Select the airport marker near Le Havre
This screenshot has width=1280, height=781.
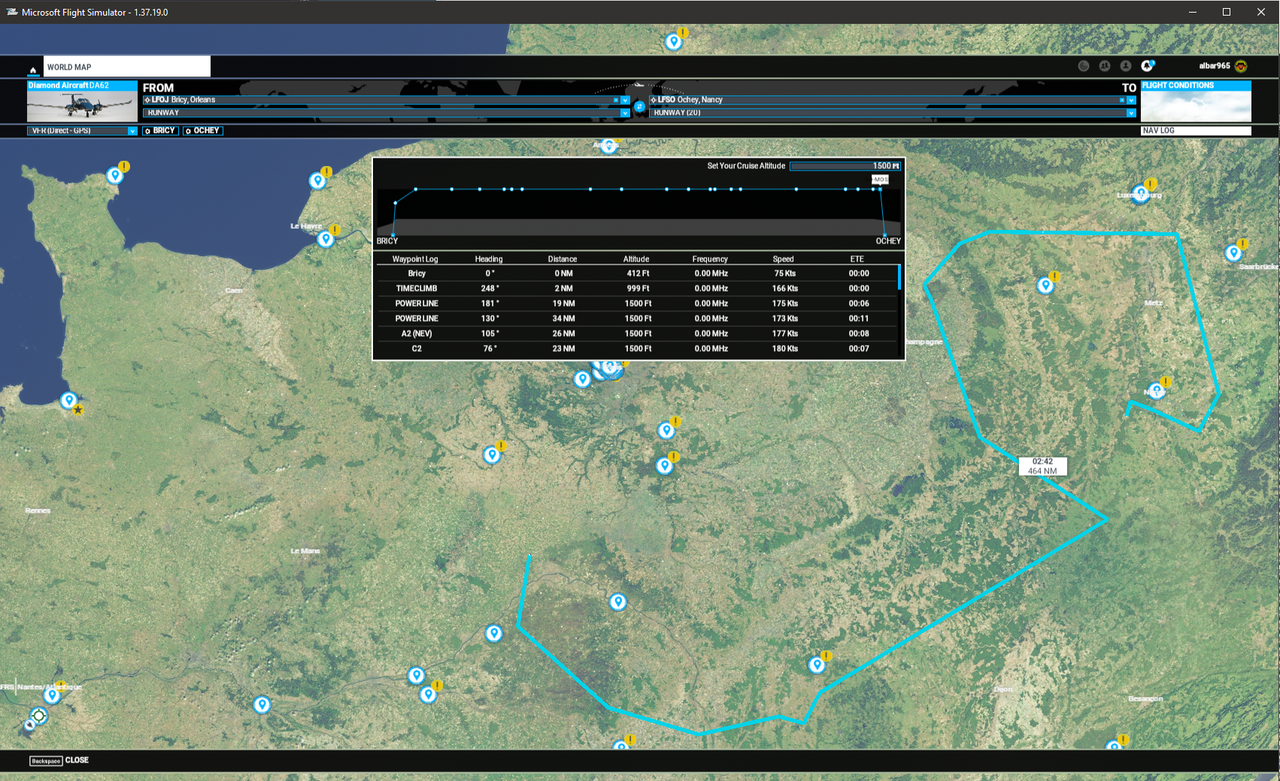pos(325,239)
